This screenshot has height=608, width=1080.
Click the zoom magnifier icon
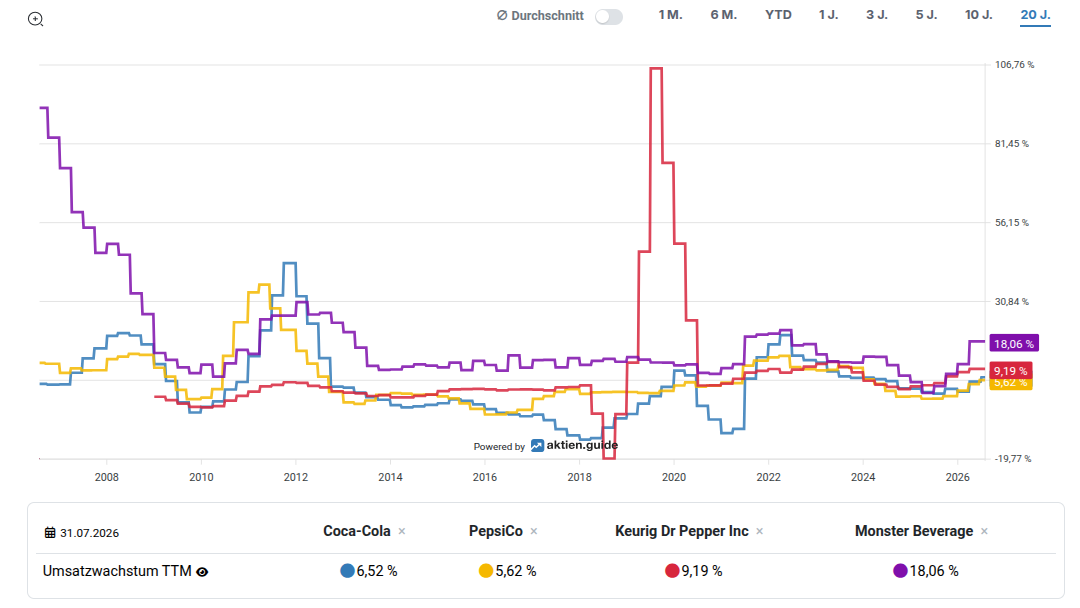coord(35,19)
